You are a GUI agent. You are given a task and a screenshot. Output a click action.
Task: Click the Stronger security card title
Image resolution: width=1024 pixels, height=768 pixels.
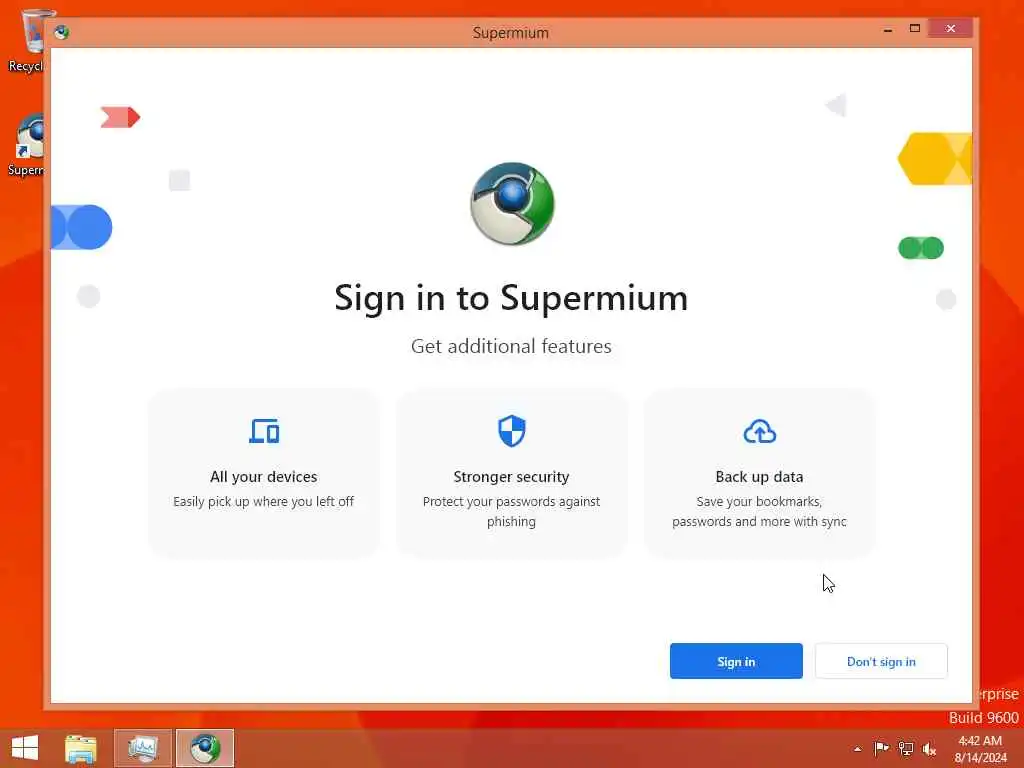(x=511, y=477)
